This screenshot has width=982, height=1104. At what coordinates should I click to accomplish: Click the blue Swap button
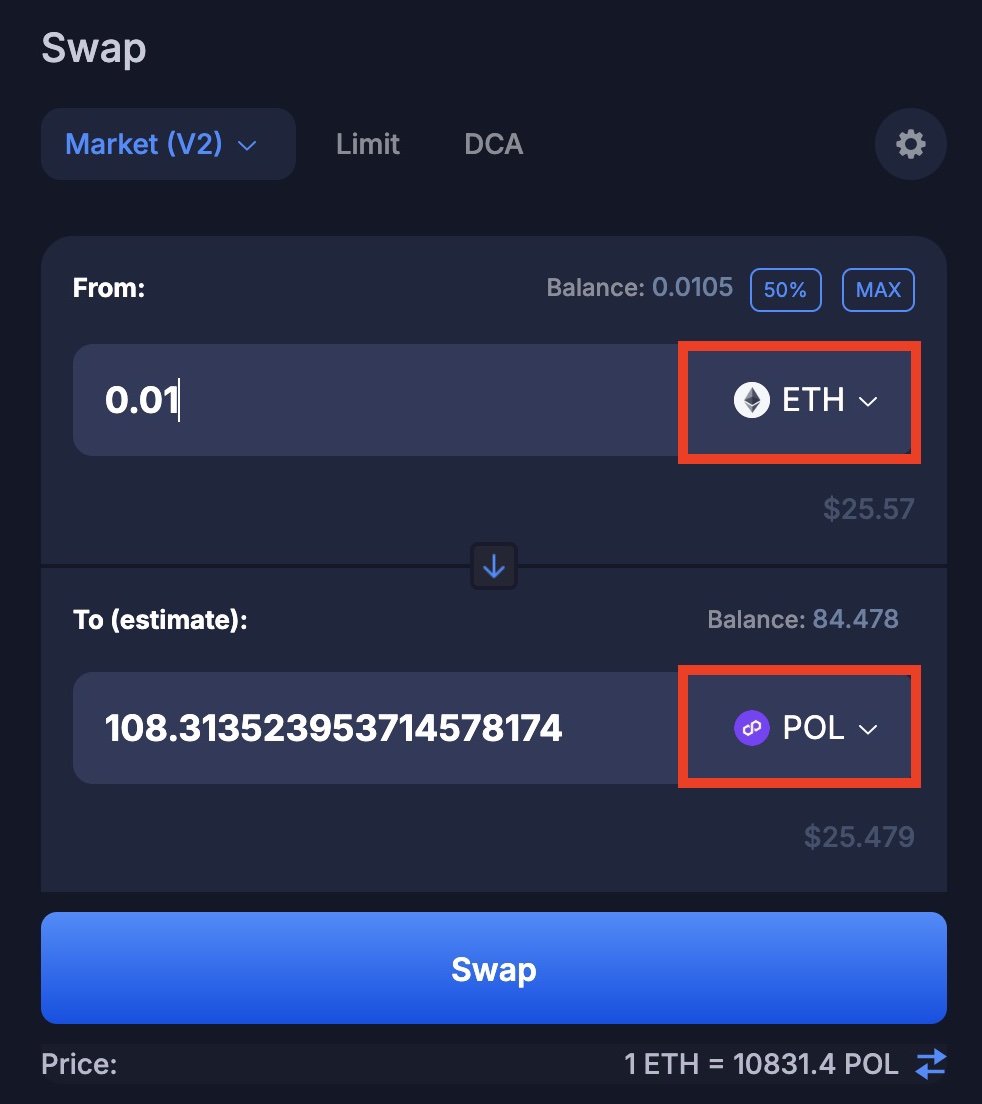coord(493,968)
